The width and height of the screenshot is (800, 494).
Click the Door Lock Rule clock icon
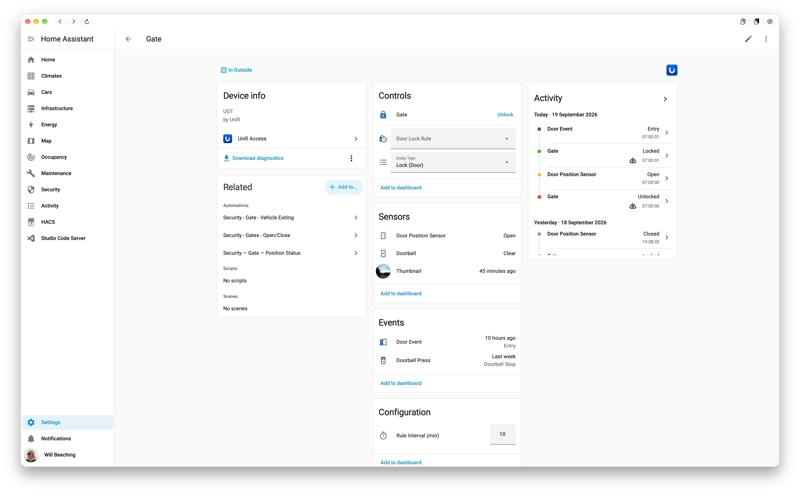[x=383, y=139]
